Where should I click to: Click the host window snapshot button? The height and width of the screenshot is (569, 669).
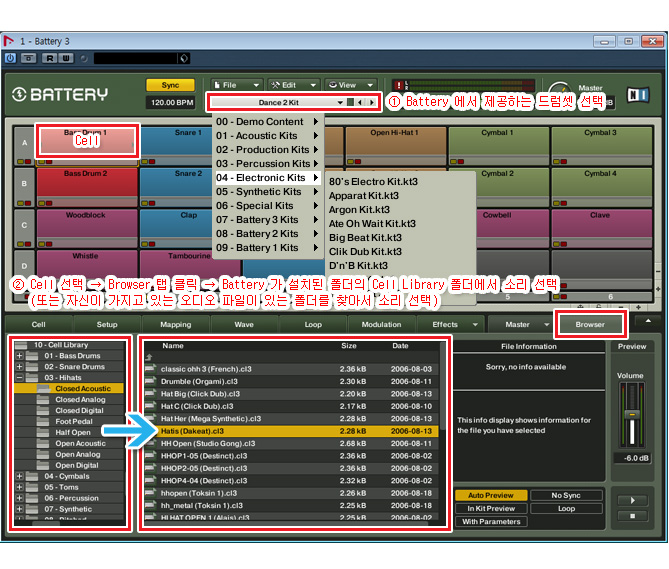(x=29, y=58)
